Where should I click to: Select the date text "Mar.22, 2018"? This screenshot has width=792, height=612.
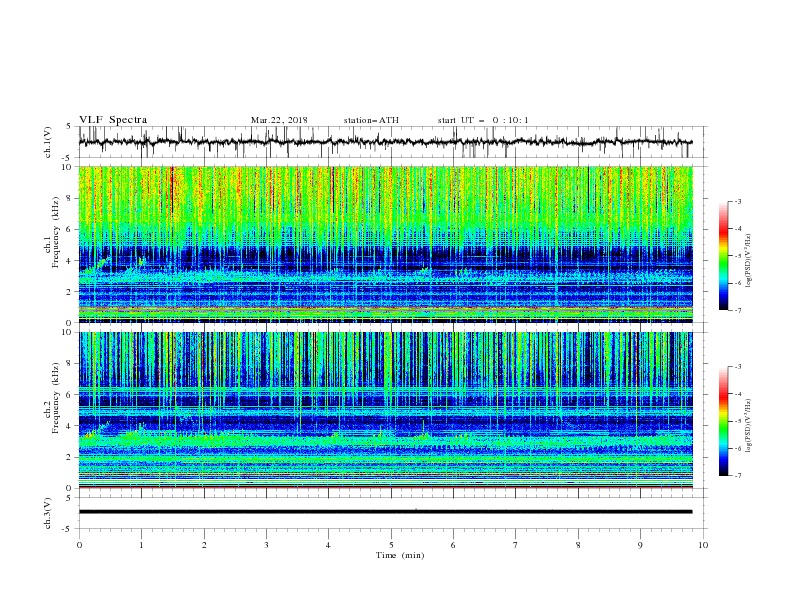click(x=279, y=120)
